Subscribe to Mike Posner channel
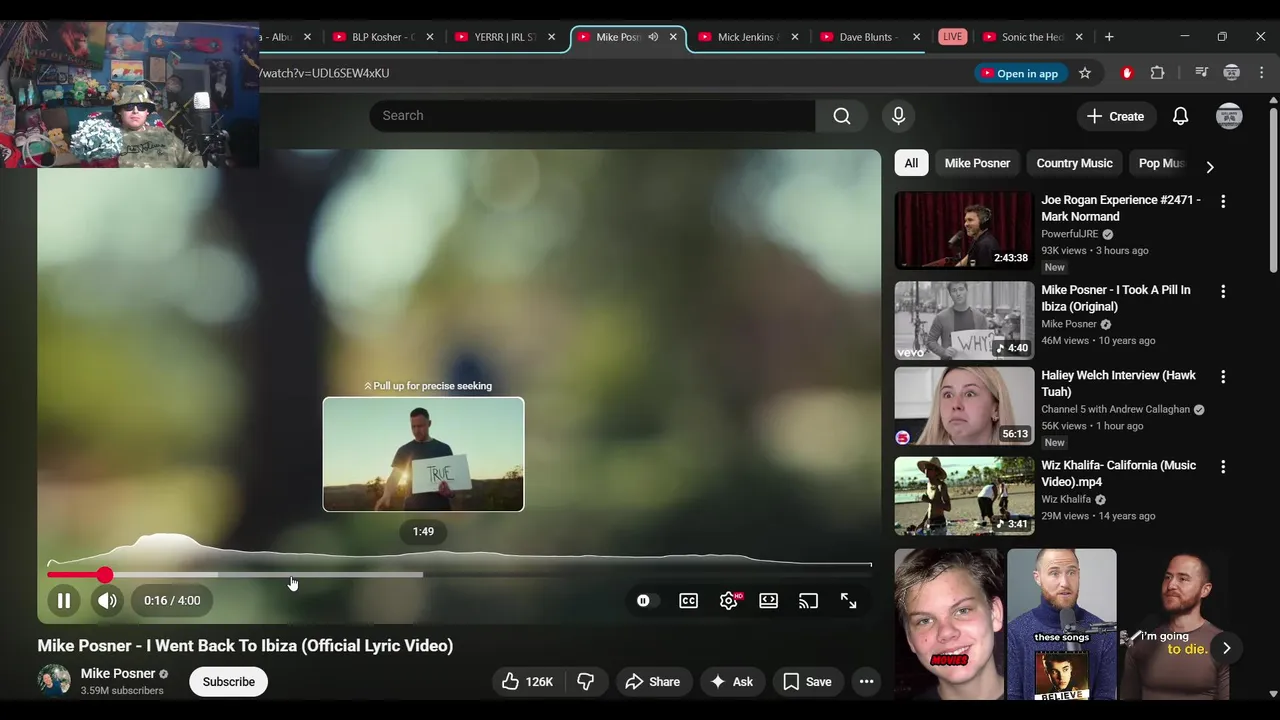 pos(229,682)
